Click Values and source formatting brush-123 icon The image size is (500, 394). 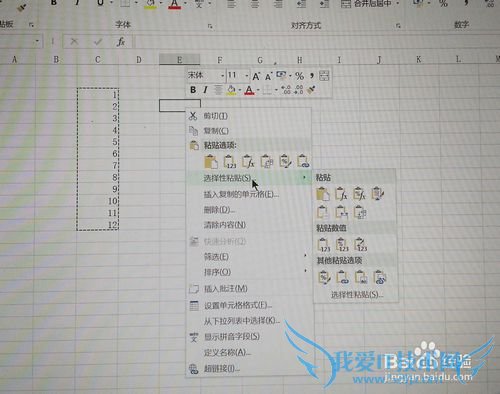(360, 245)
